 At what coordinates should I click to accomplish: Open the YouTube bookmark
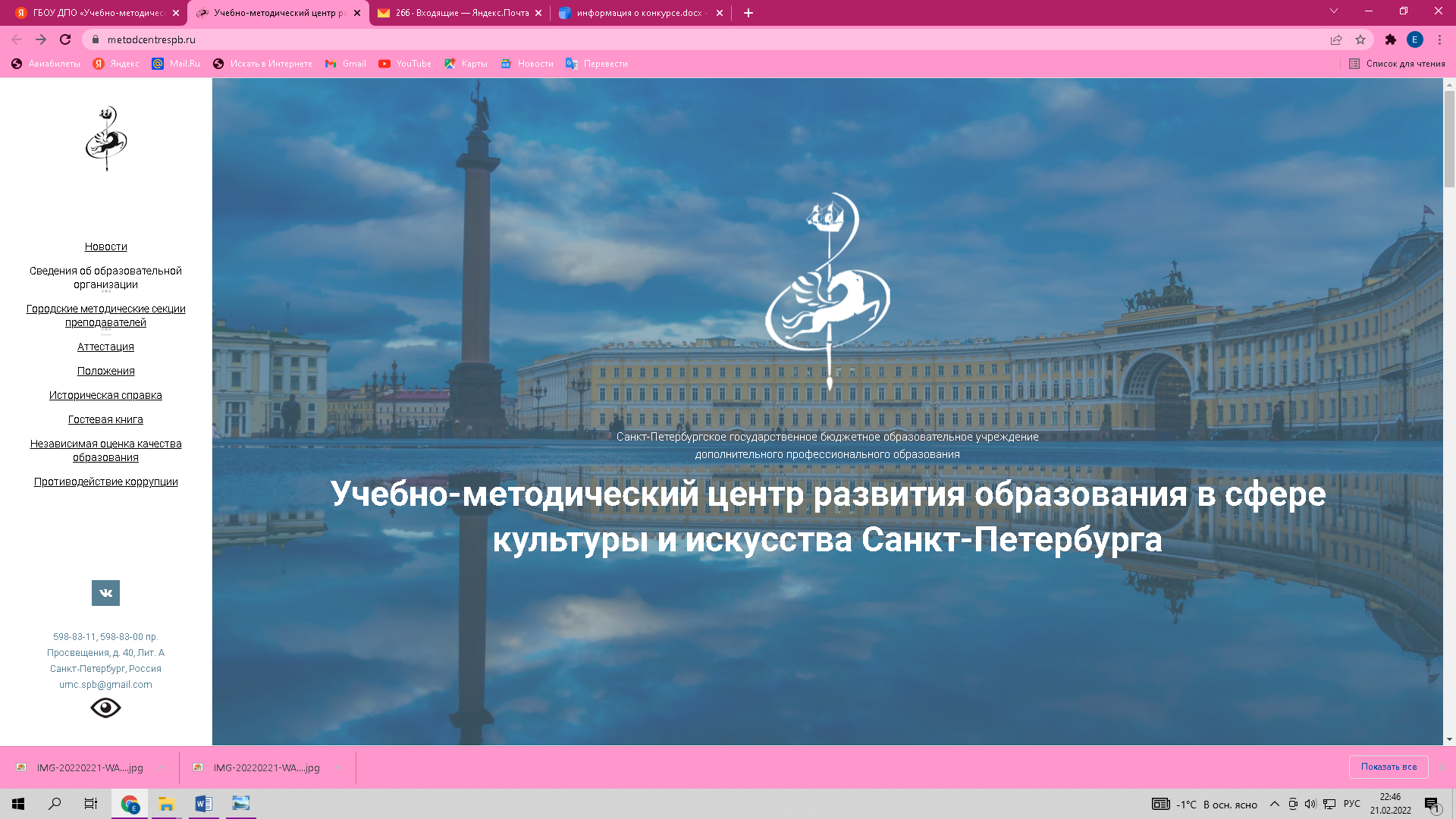[405, 64]
